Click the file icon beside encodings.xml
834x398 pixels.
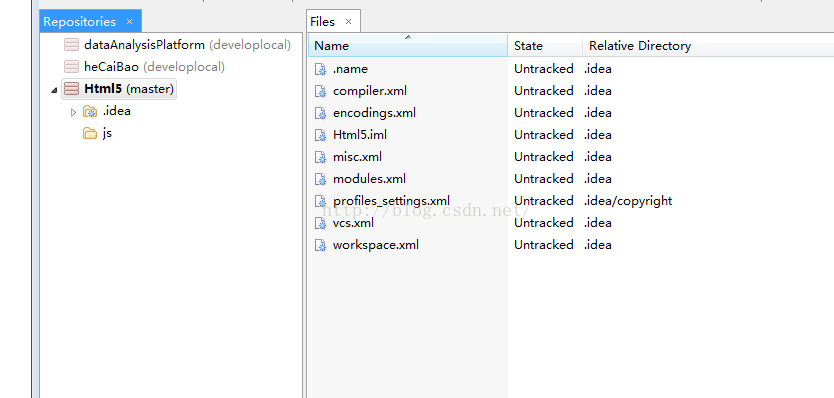point(320,113)
